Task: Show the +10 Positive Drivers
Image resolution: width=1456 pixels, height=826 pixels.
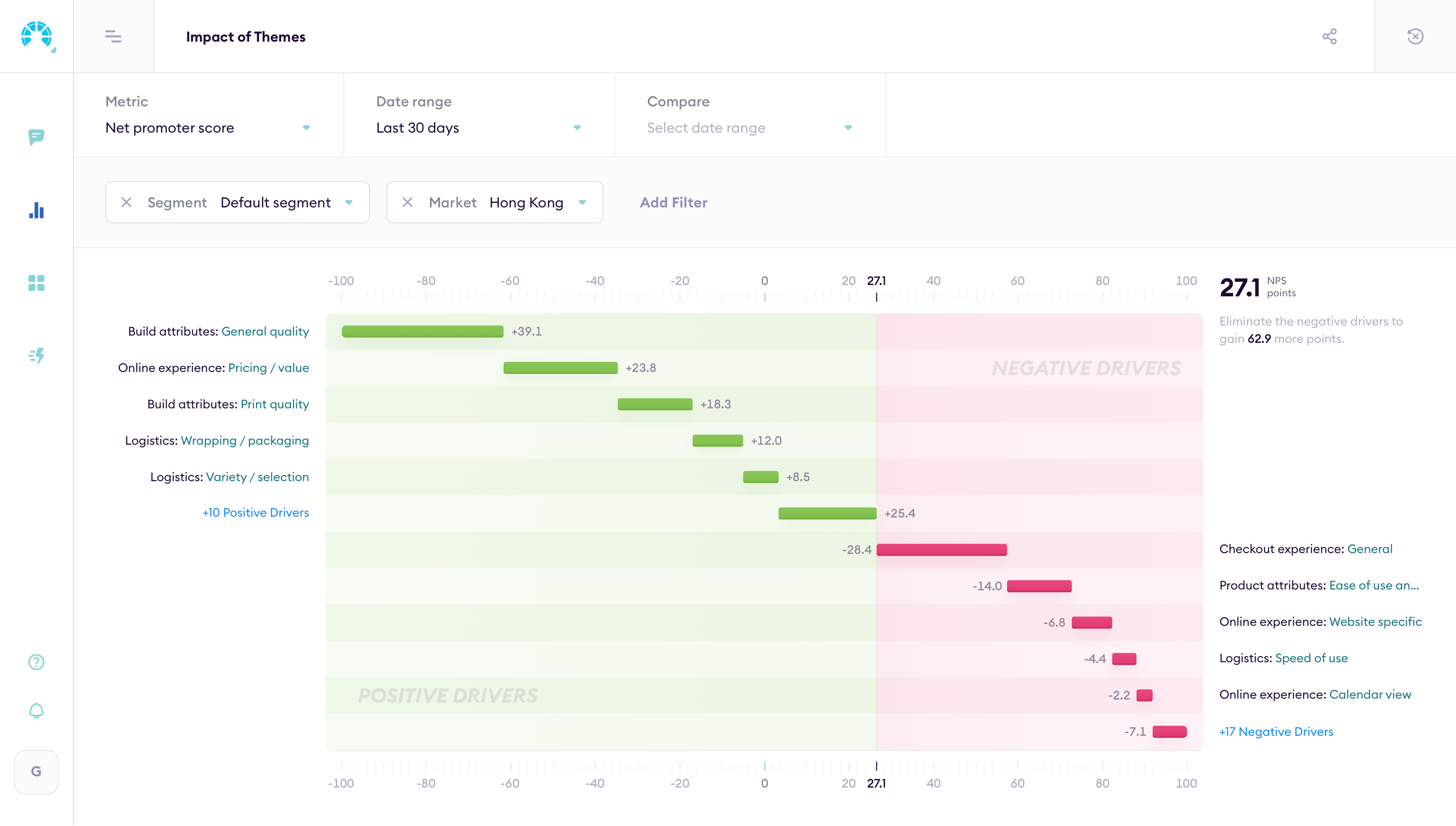Action: tap(256, 512)
